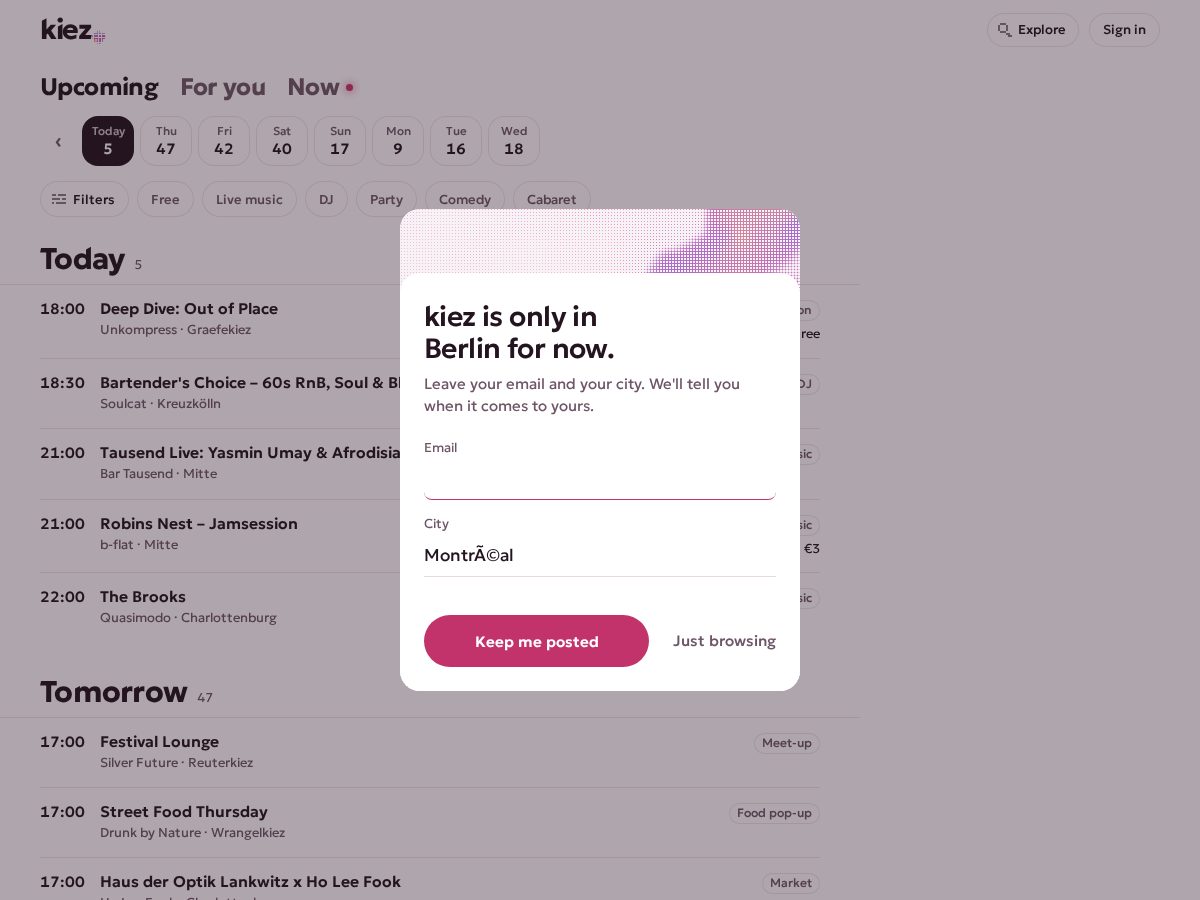Image resolution: width=1200 pixels, height=900 pixels.
Task: Toggle the Free filter chip
Action: click(165, 199)
